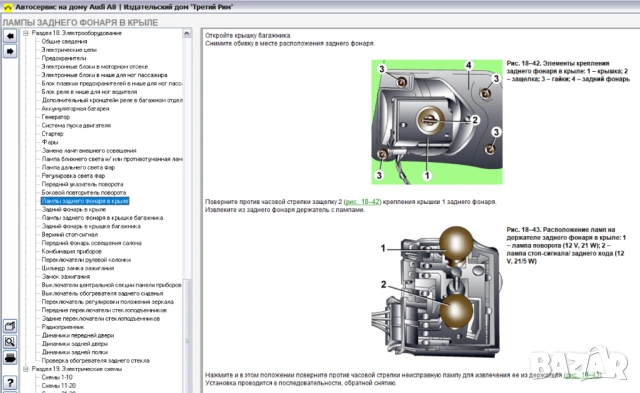Open Блок реле в нише для ног водителя
This screenshot has width=640, height=393.
(89, 92)
